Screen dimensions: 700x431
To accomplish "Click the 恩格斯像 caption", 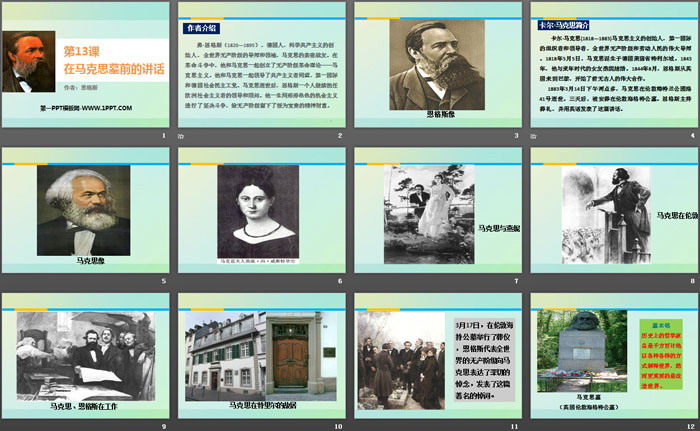I will coord(441,114).
